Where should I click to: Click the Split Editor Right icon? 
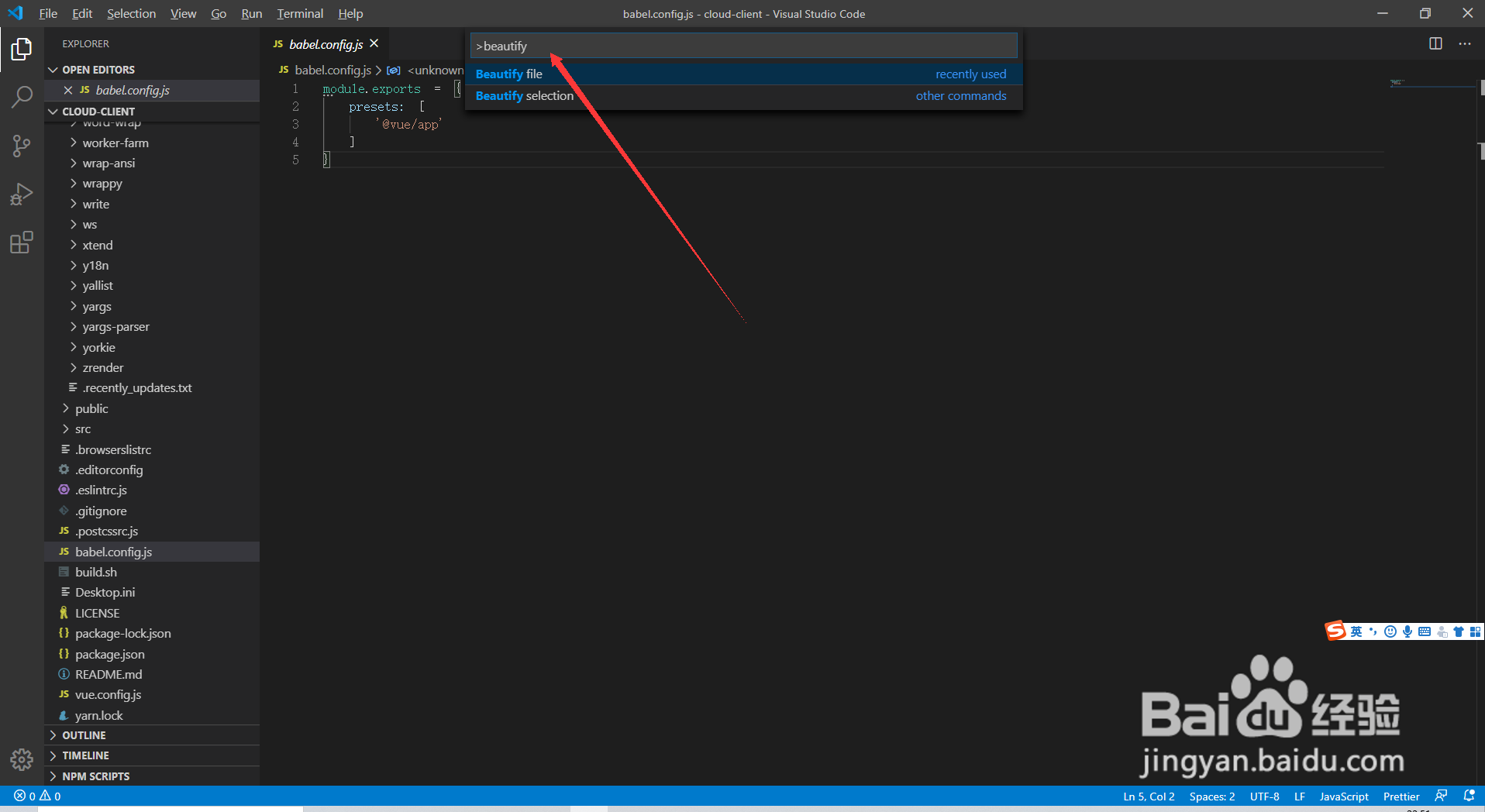click(x=1435, y=43)
